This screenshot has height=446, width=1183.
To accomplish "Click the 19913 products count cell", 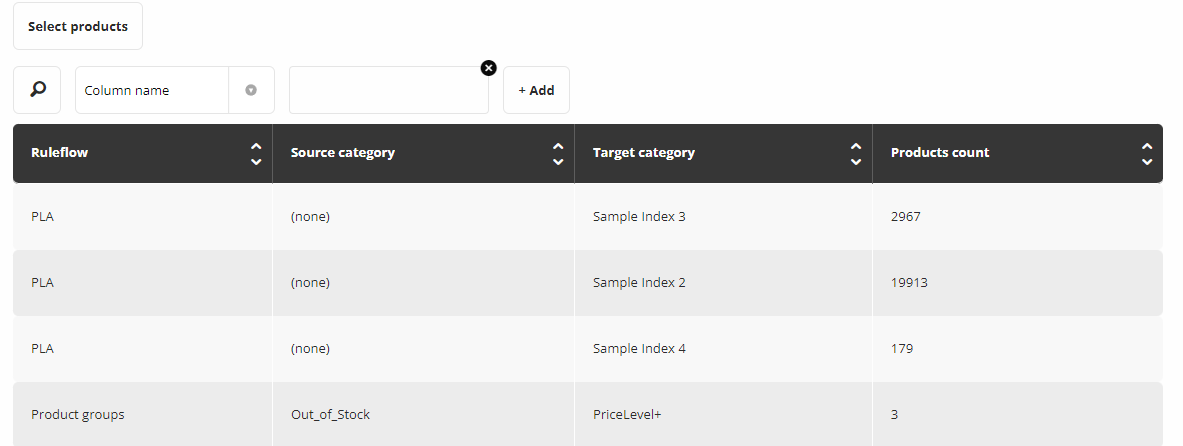I will click(x=1017, y=283).
